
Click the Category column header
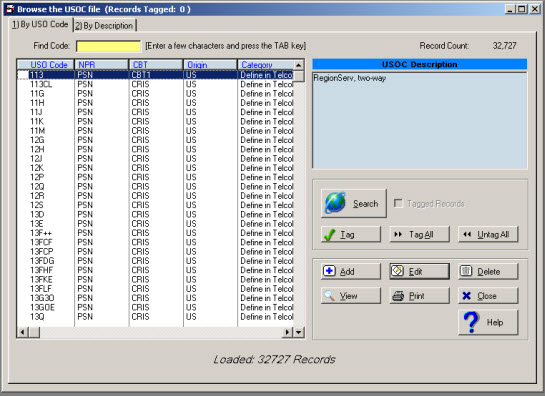pyautogui.click(x=266, y=65)
